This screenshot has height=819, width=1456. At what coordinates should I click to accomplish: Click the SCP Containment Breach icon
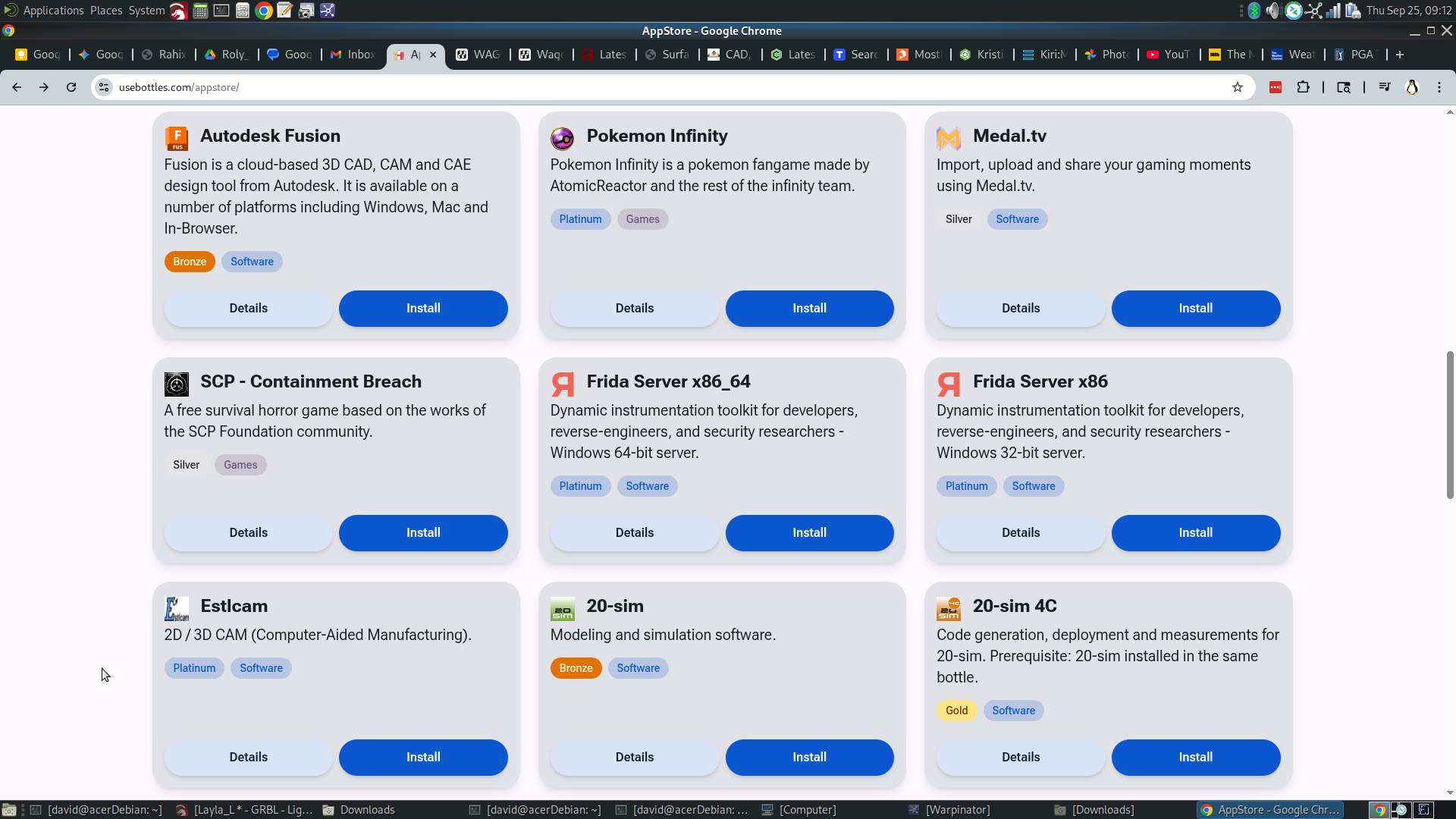(177, 384)
